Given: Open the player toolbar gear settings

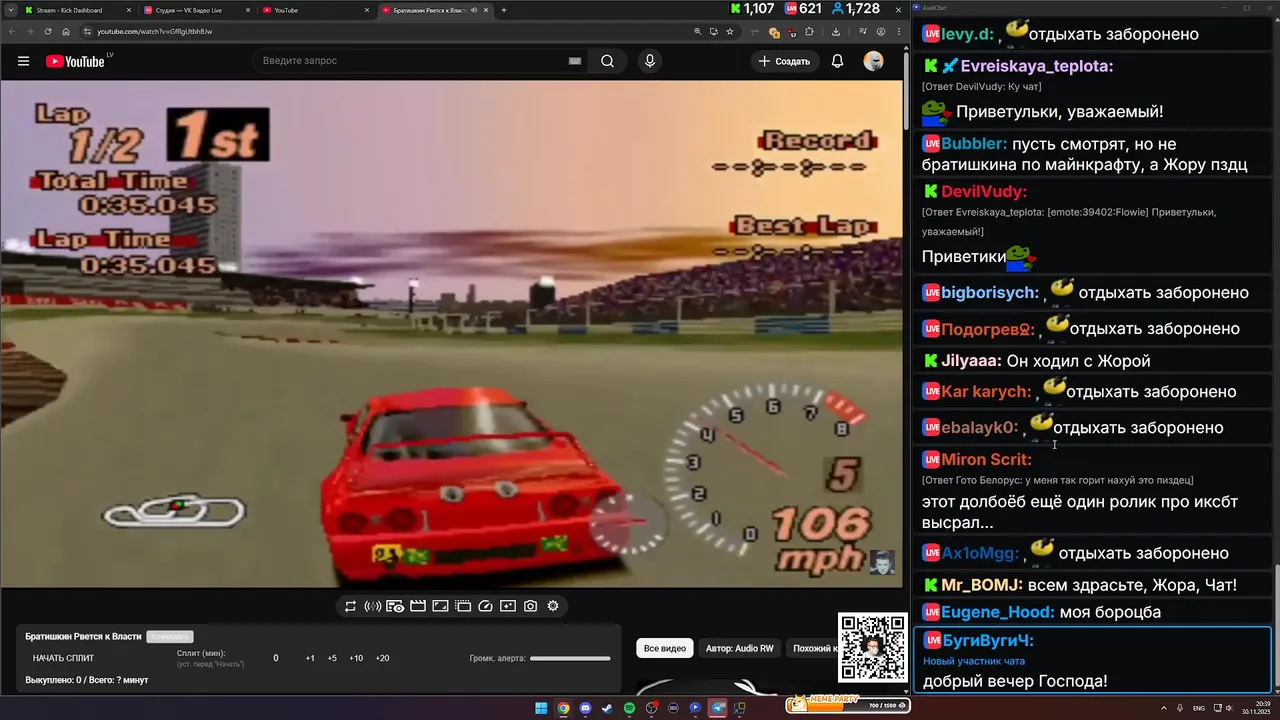Looking at the screenshot, I should (x=553, y=606).
